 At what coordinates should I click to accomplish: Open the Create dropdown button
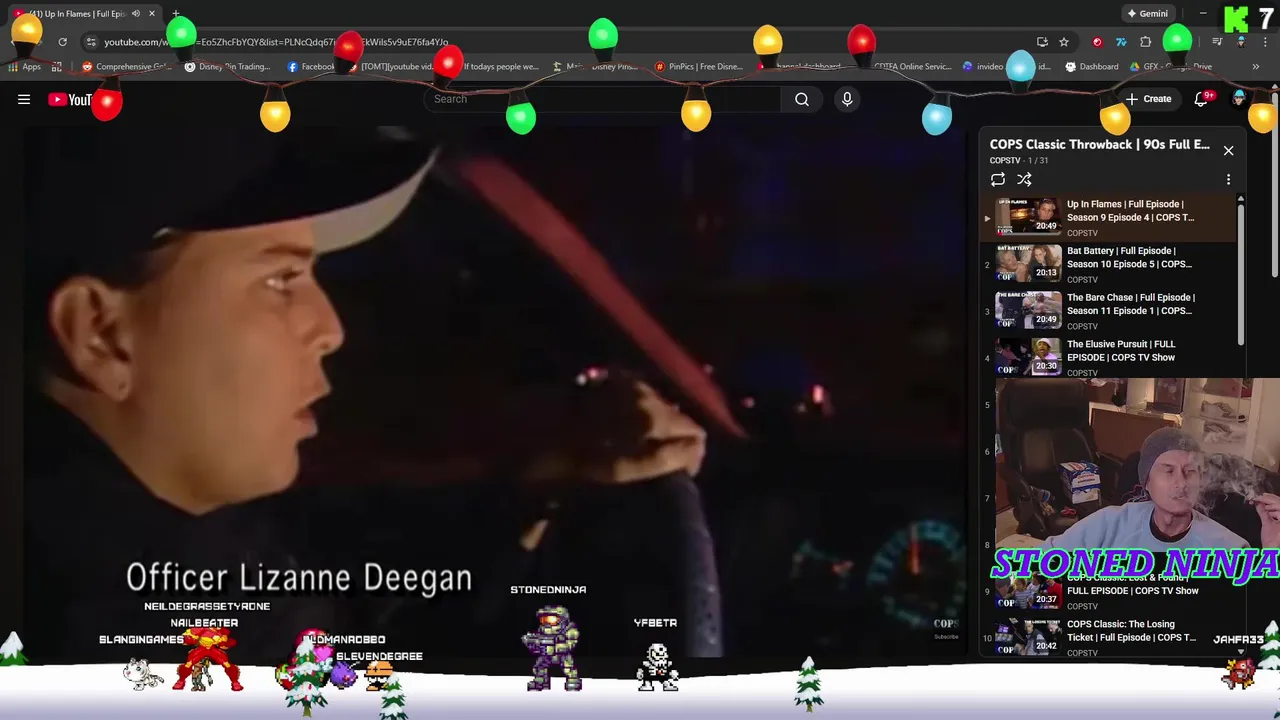[1148, 99]
